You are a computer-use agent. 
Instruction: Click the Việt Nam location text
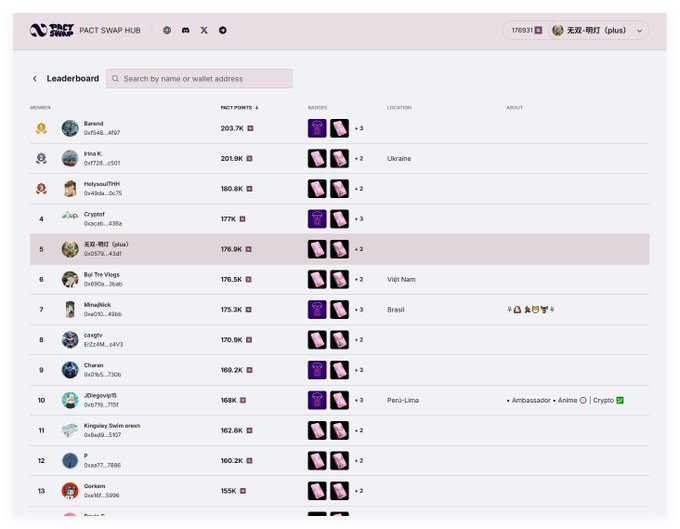click(401, 279)
